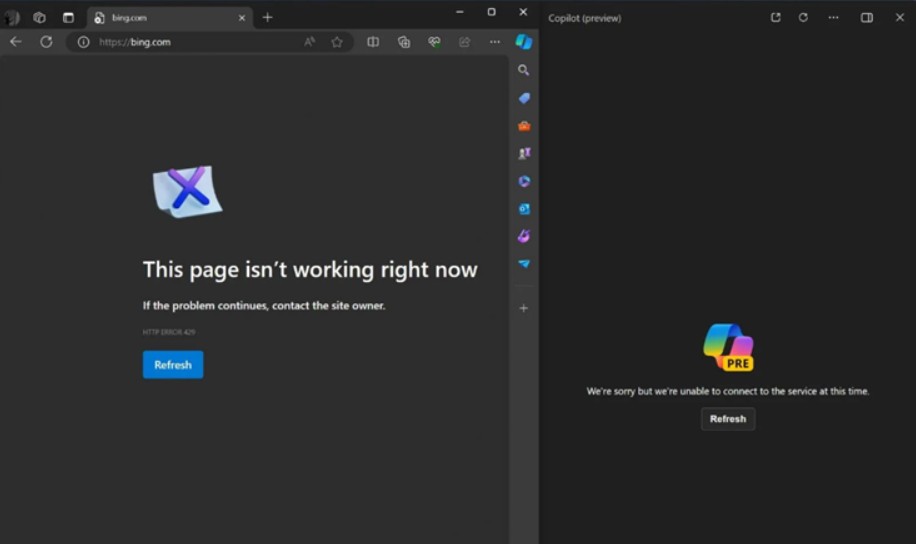
Task: Click the blue Refresh button on error page
Action: (173, 365)
